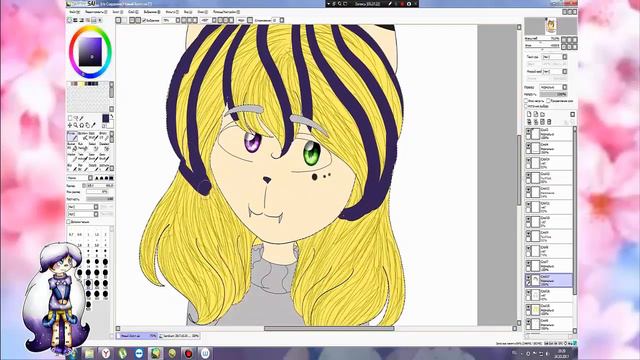
Task: Open the rotation angle dropdown in quick bar
Action: click(214, 20)
